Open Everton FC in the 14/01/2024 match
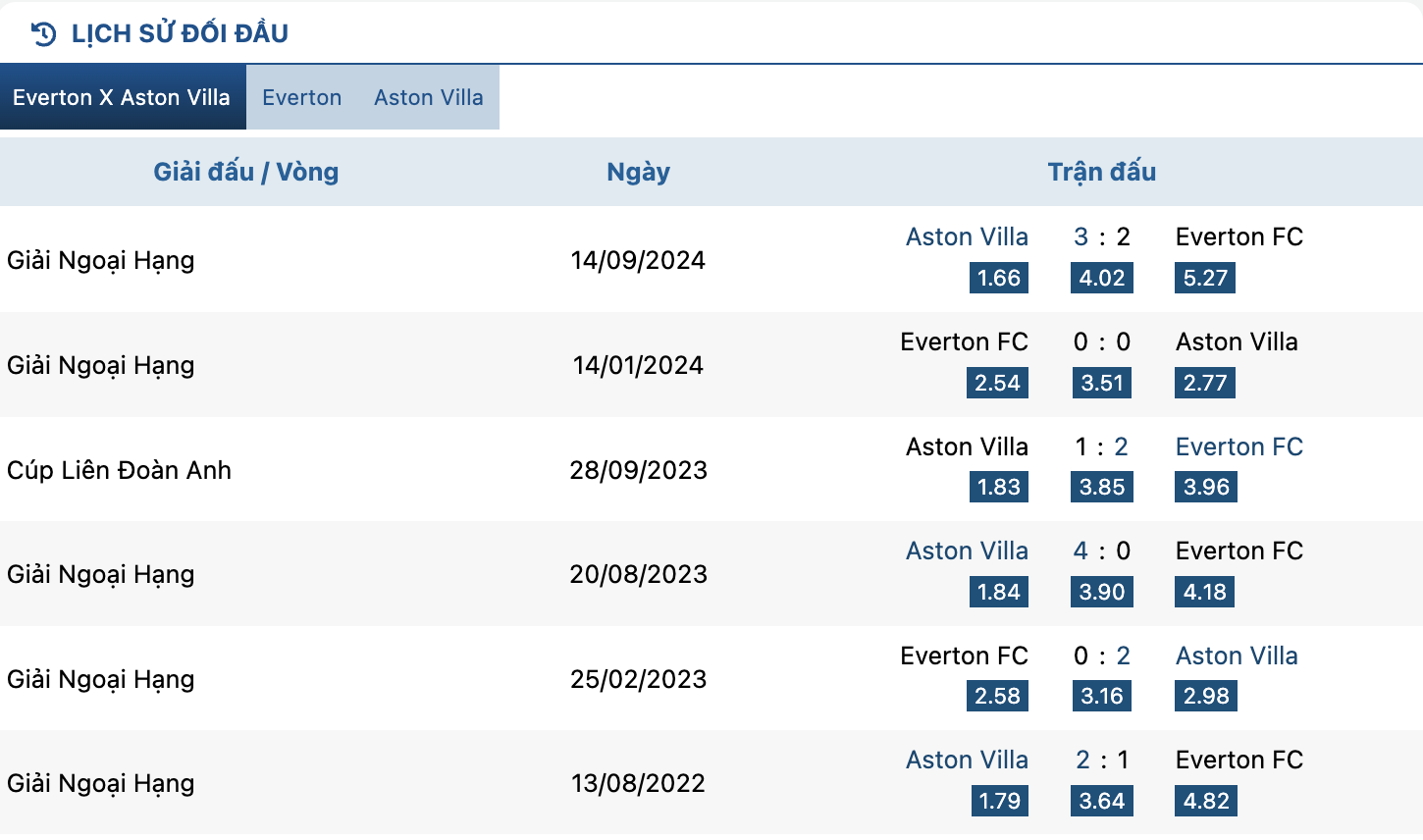1423x840 pixels. 965,341
